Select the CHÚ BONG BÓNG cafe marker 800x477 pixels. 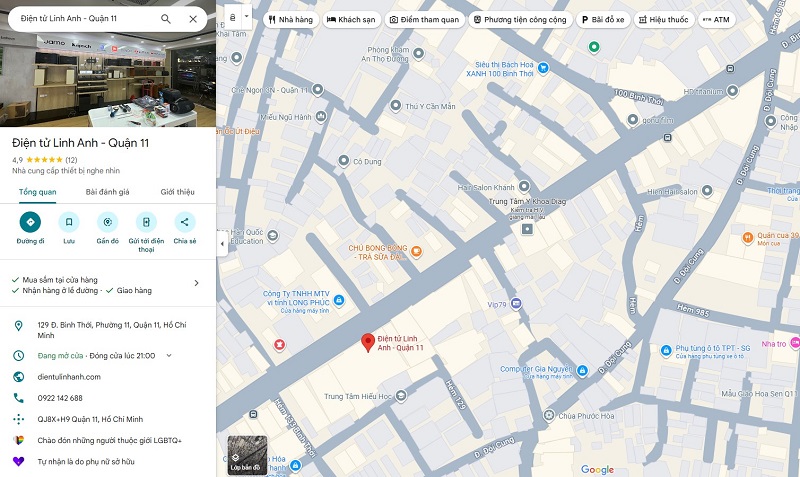tap(416, 251)
